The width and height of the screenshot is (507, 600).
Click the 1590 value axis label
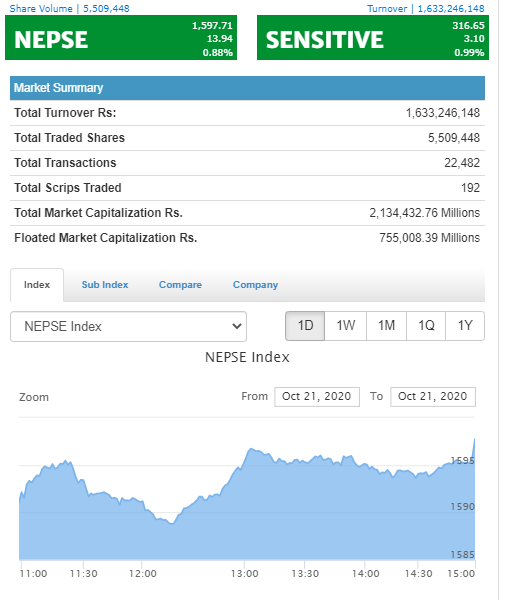point(463,507)
